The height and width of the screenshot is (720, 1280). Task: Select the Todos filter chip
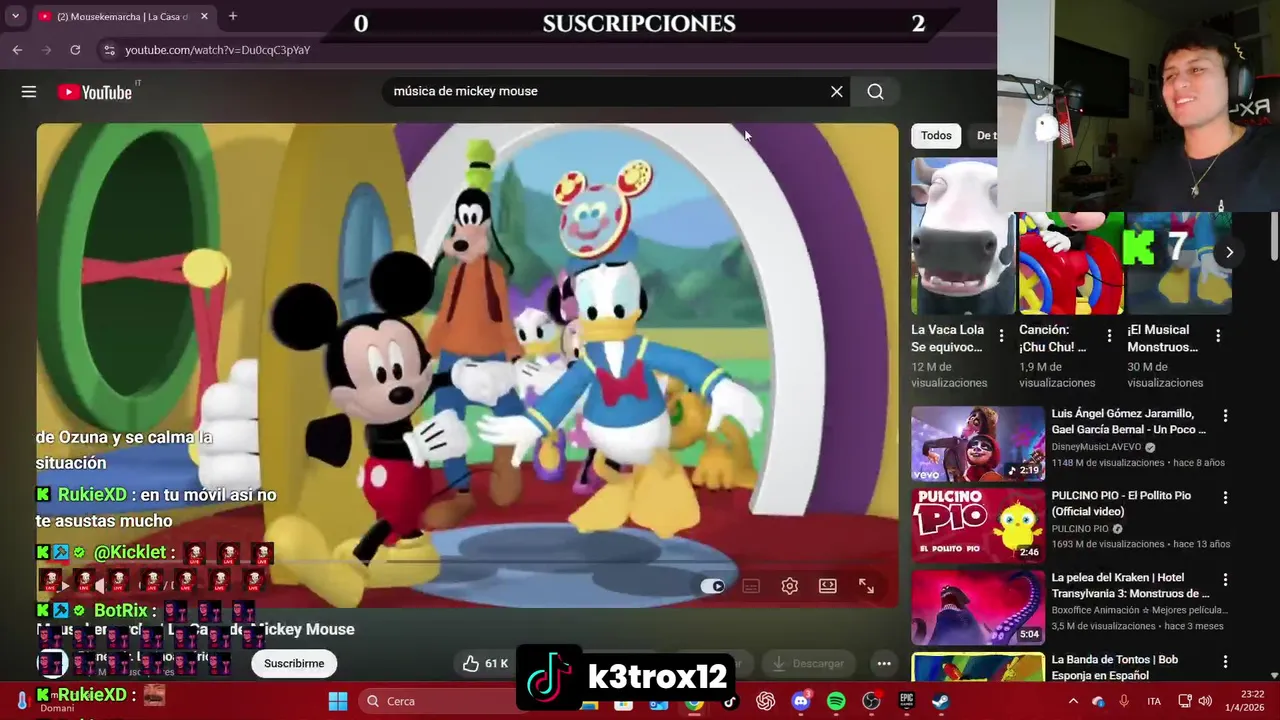(x=936, y=135)
